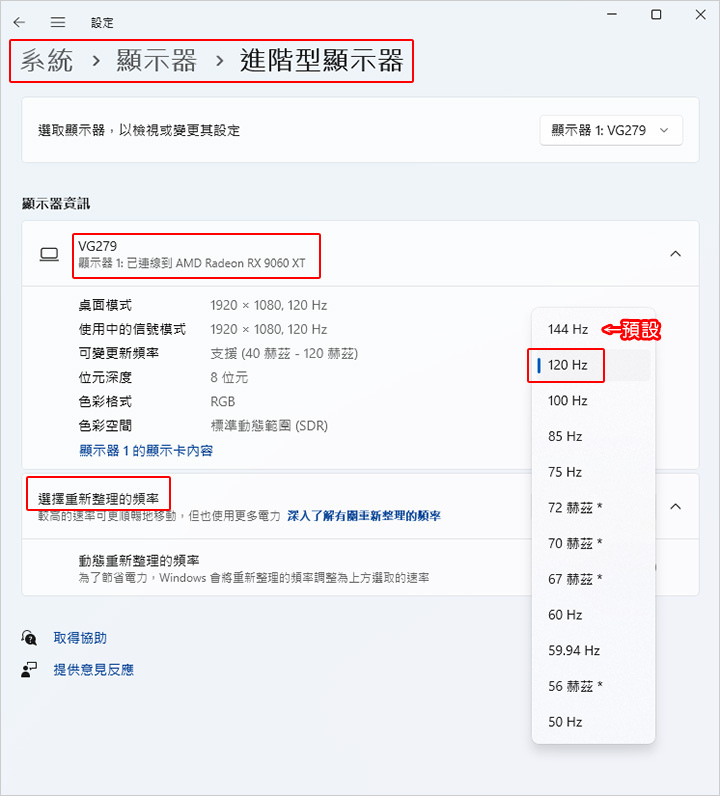The width and height of the screenshot is (720, 796).
Task: Click the 進階型顯示器 breadcrumb title
Action: 322,60
